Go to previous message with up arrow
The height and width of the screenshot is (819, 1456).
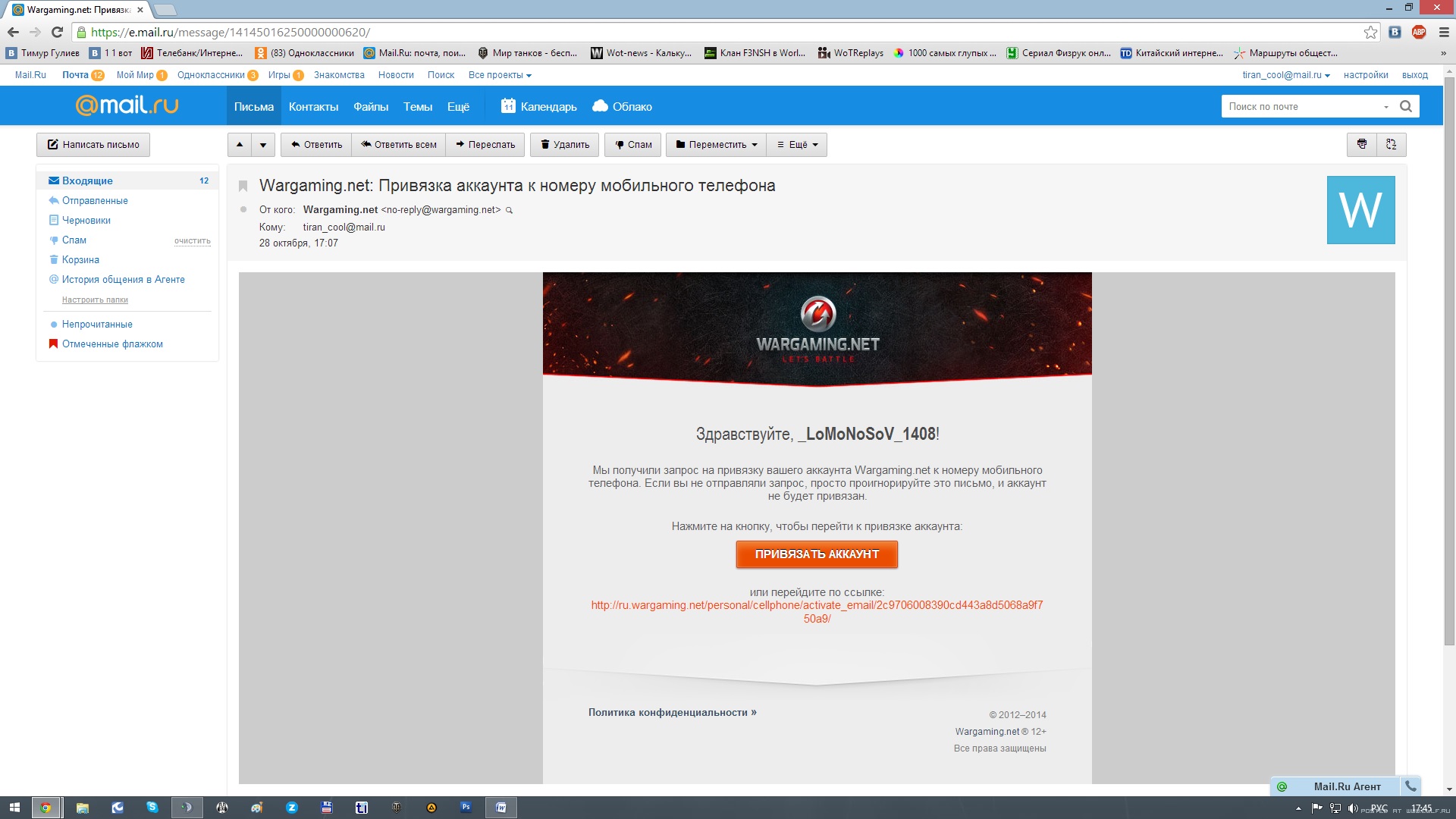pyautogui.click(x=240, y=145)
